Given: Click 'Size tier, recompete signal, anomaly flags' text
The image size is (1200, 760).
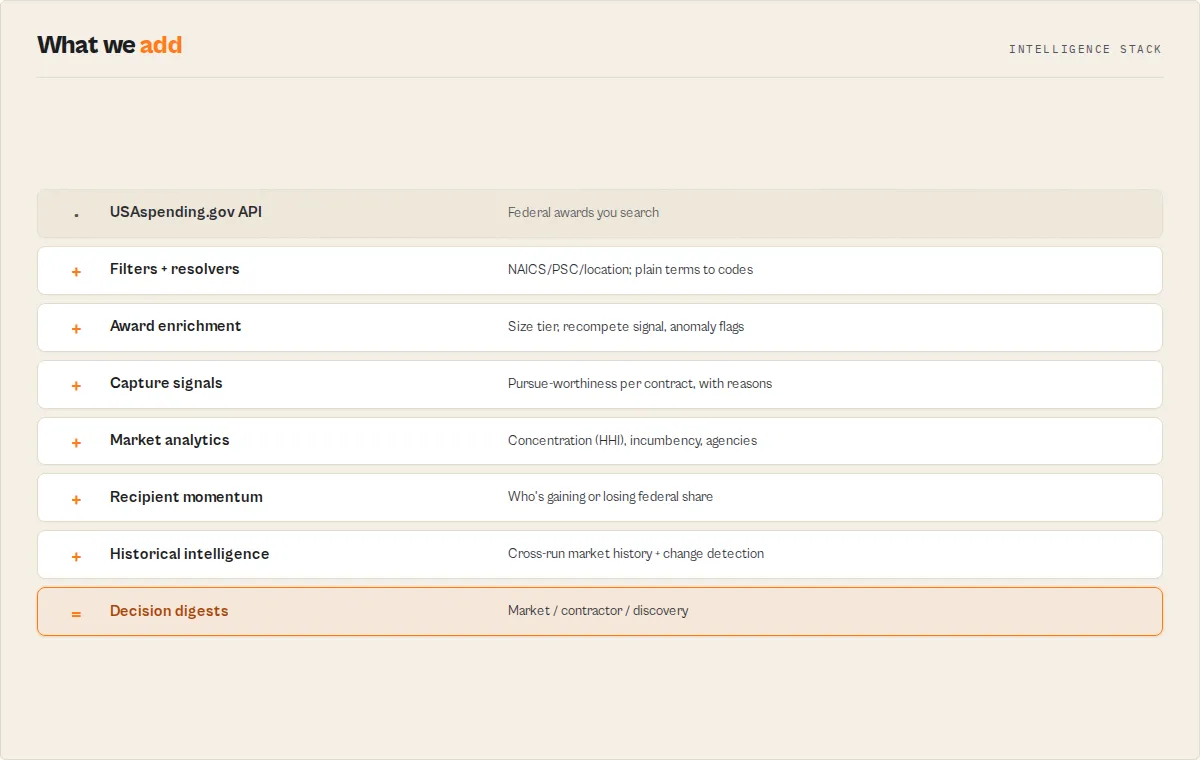Looking at the screenshot, I should (626, 326).
